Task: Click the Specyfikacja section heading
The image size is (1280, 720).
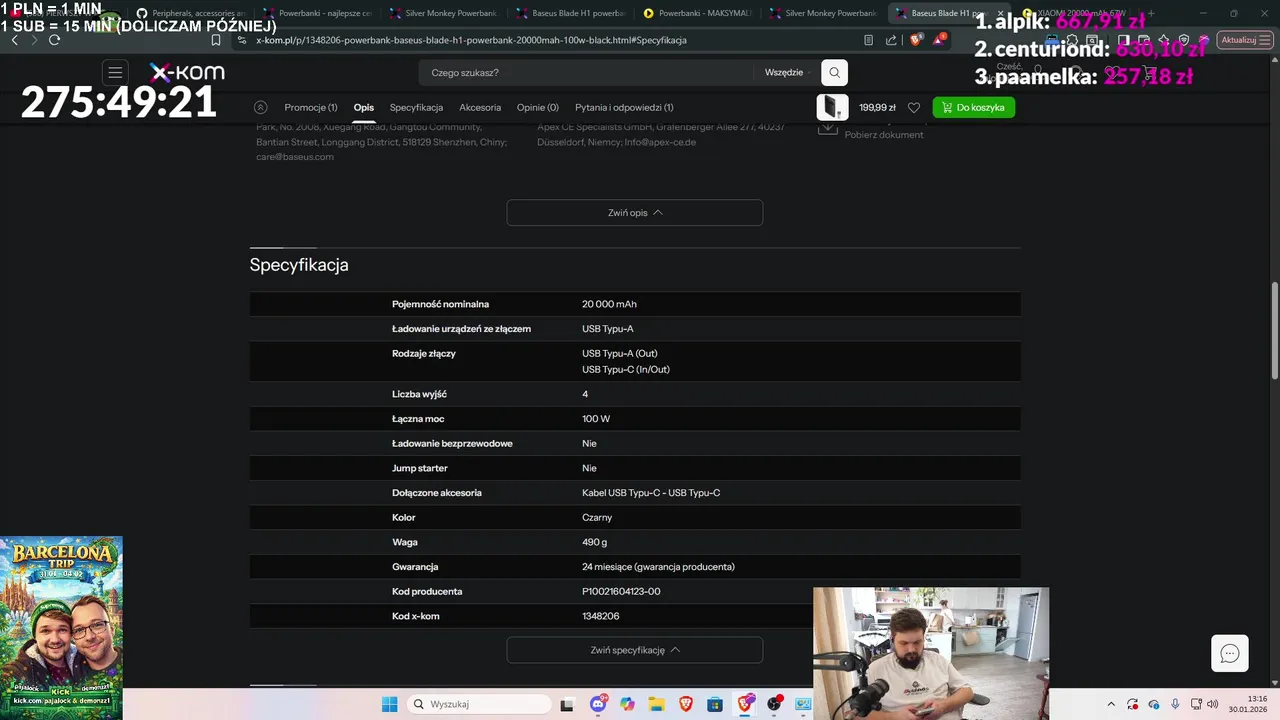Action: click(299, 265)
